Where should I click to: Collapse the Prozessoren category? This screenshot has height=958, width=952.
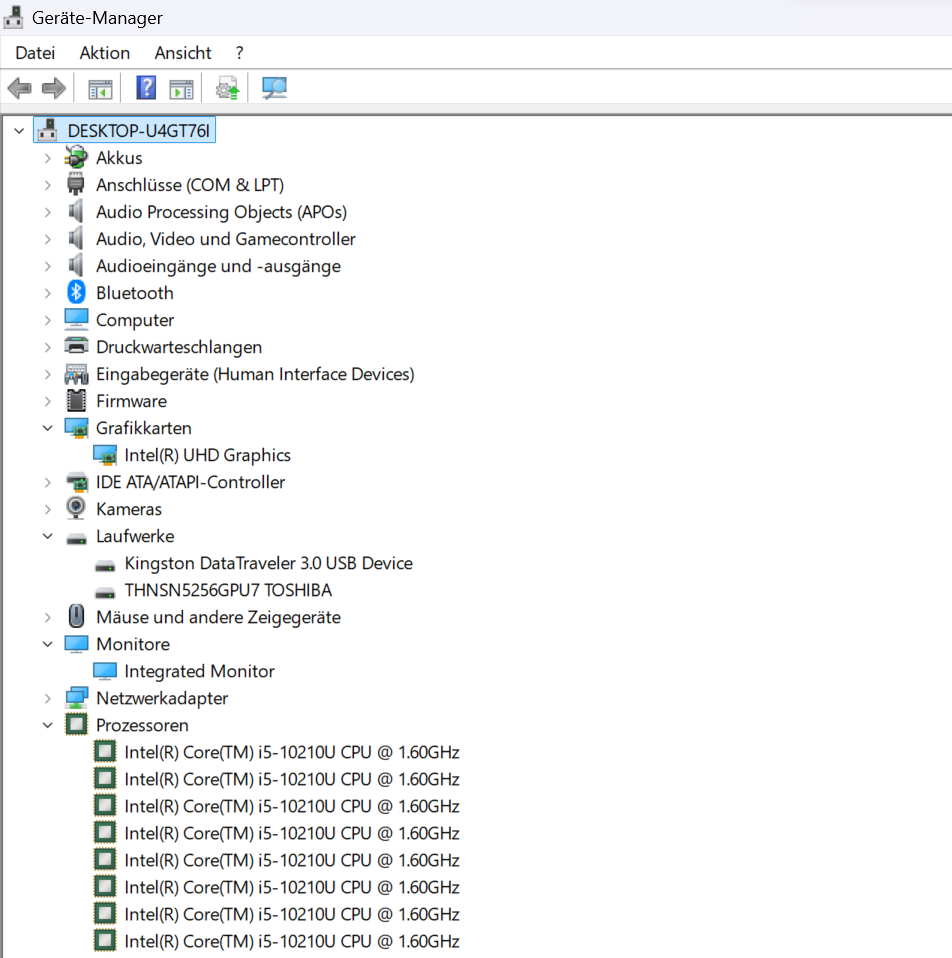coord(48,725)
